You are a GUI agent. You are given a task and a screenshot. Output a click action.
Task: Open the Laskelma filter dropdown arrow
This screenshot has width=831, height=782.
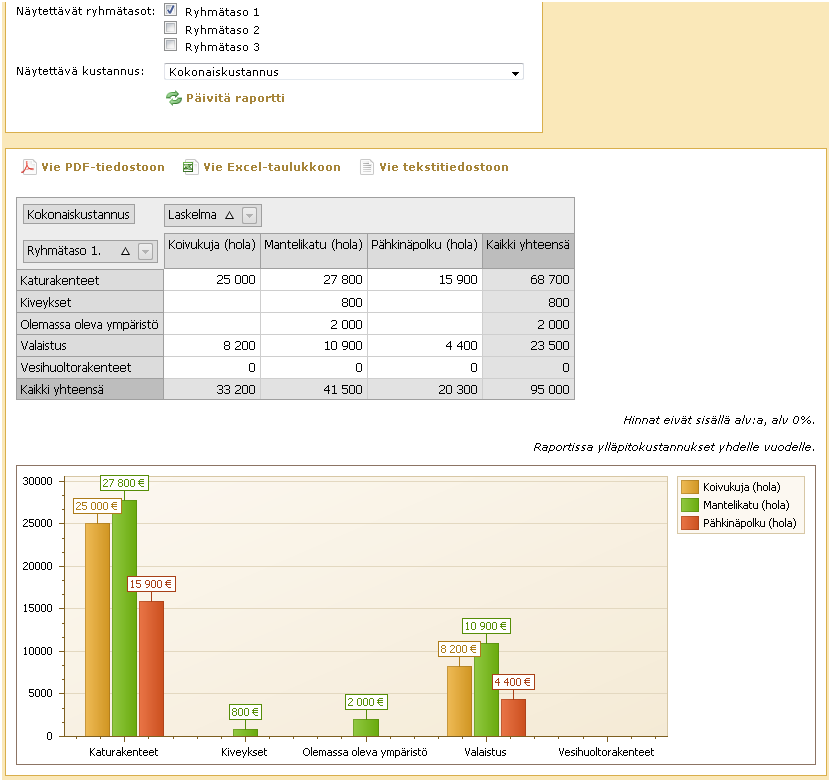250,215
